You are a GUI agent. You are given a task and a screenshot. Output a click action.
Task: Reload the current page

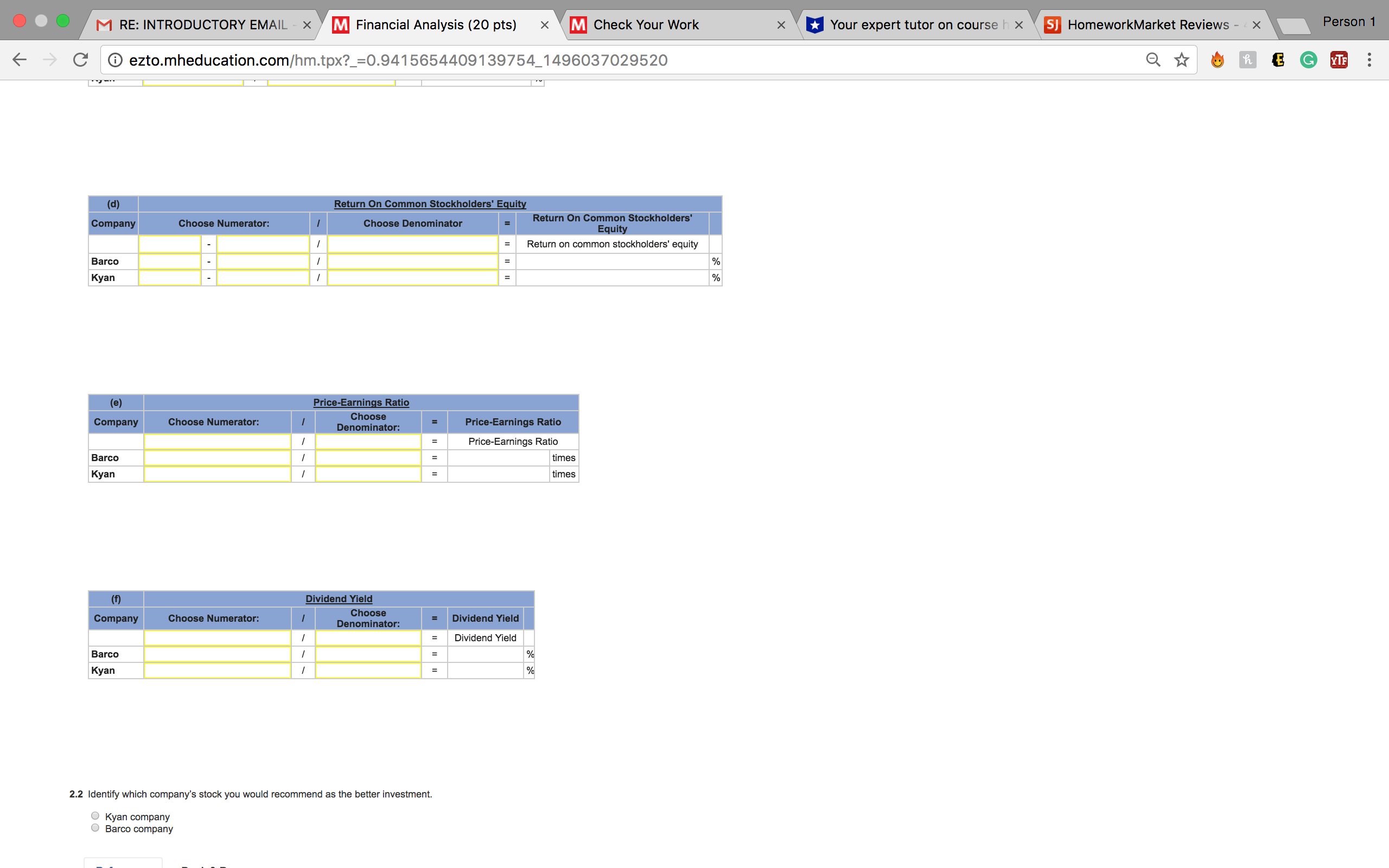(x=80, y=59)
